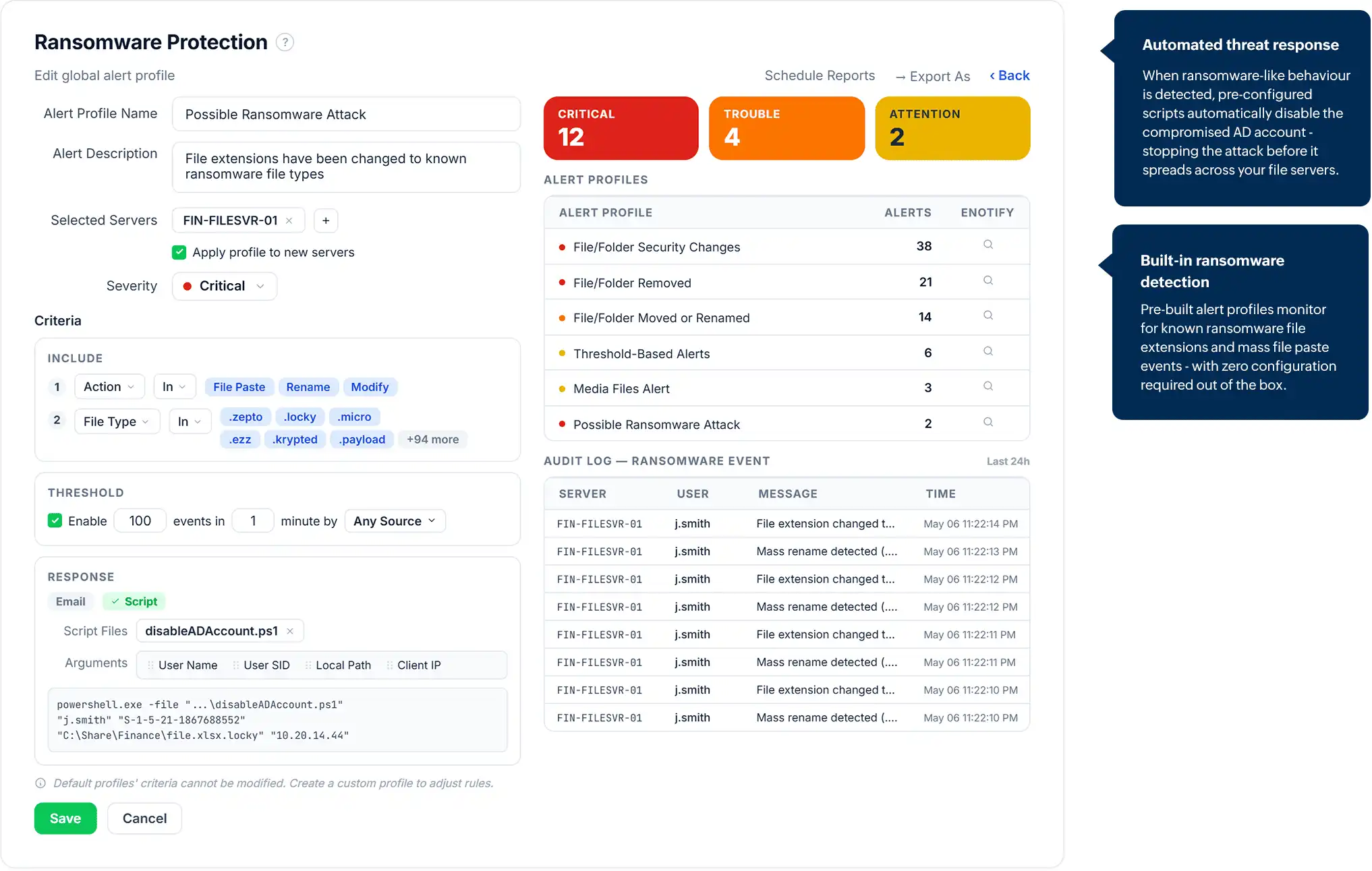
Task: Open eNotify for Threshold-Based Alerts
Action: click(x=988, y=351)
